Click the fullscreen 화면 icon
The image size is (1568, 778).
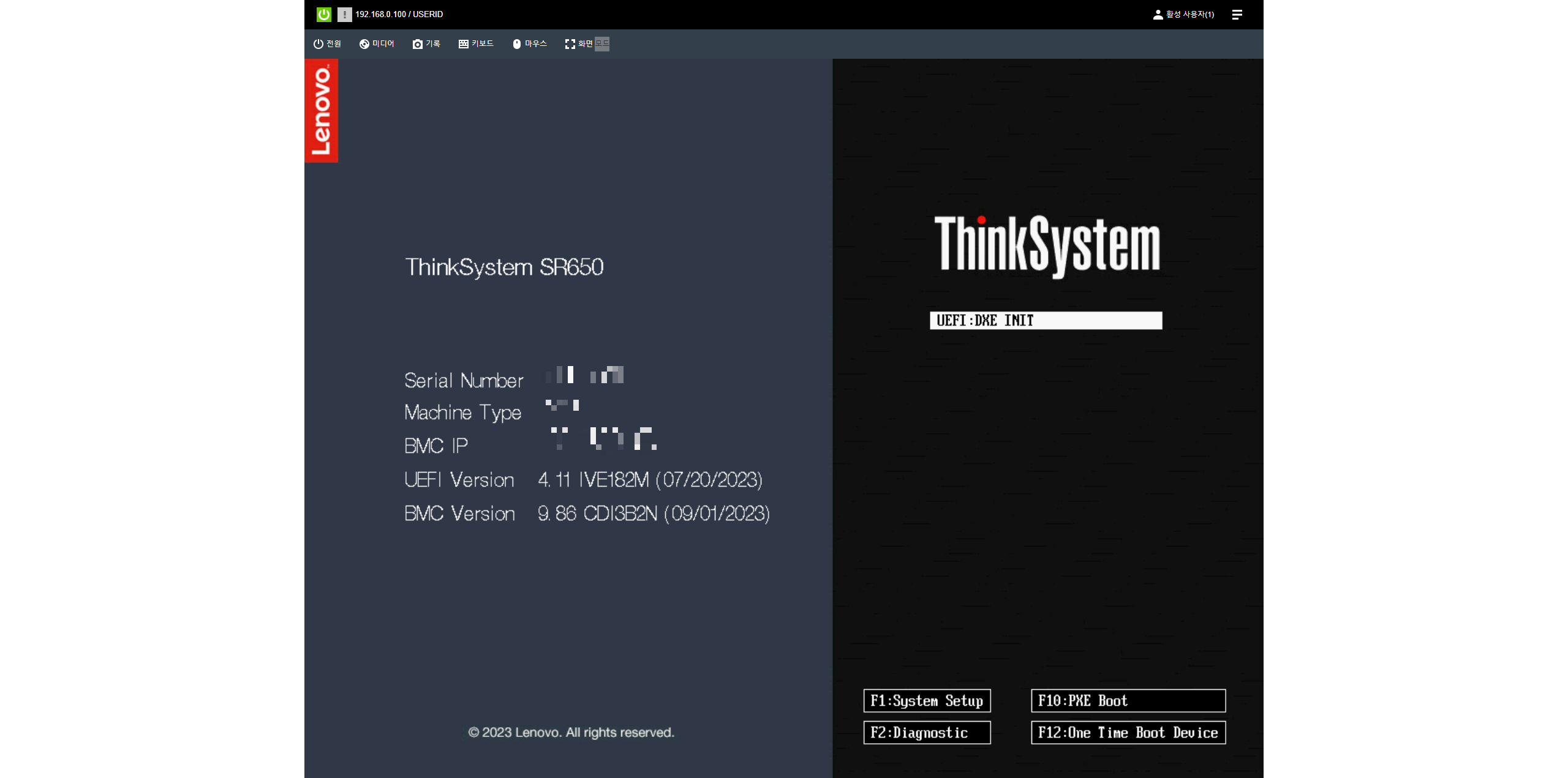[570, 44]
